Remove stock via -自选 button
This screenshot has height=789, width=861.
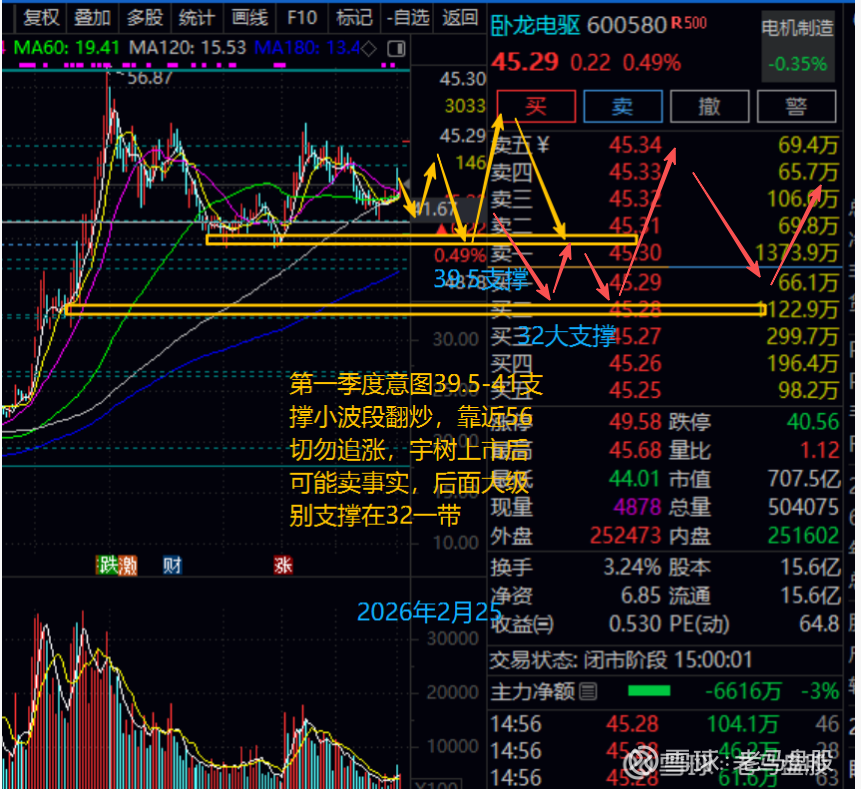pyautogui.click(x=407, y=18)
